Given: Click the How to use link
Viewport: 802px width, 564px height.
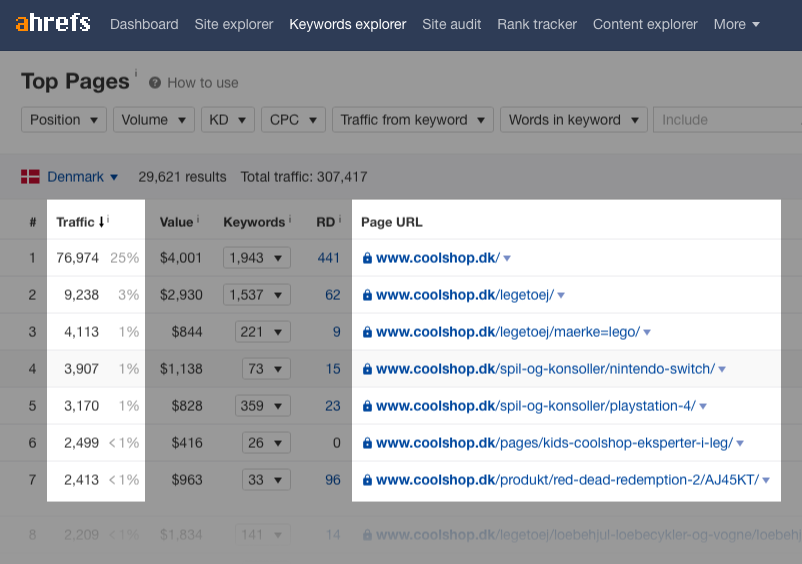Looking at the screenshot, I should coord(203,83).
